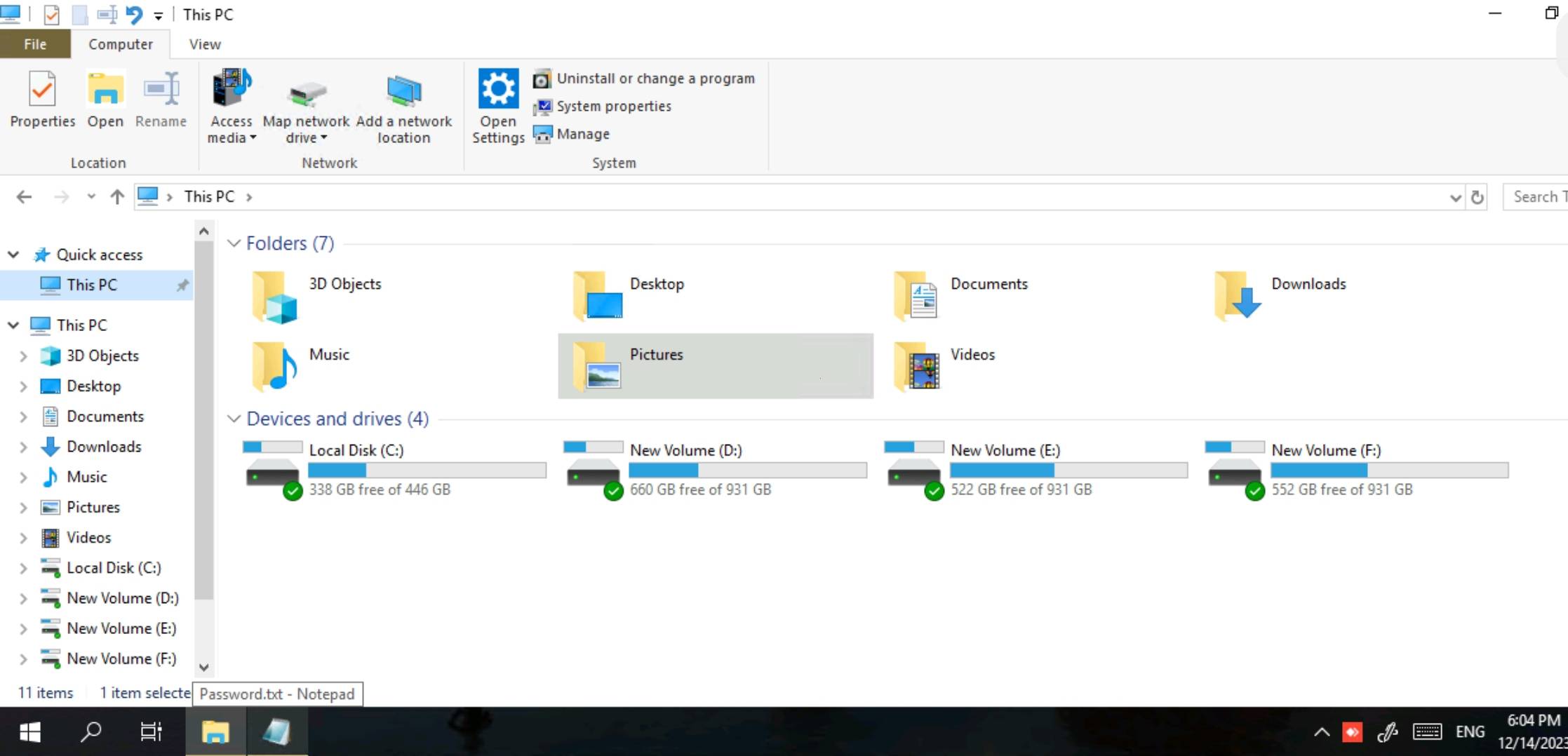Switch to the View ribbon tab

(x=205, y=44)
